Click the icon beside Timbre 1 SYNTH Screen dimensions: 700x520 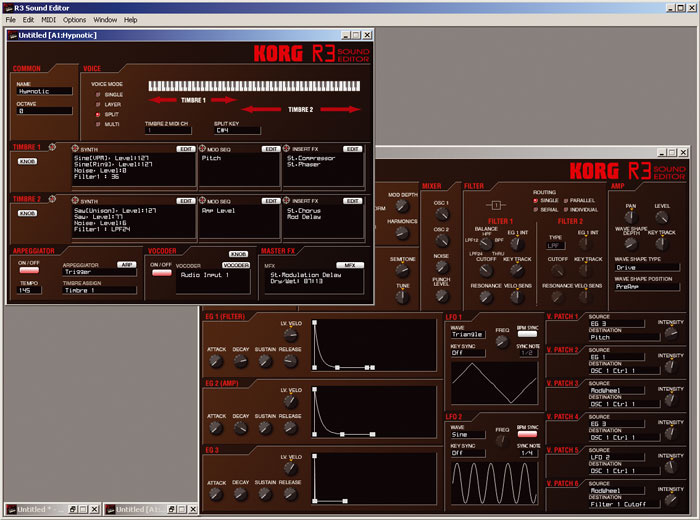click(75, 149)
